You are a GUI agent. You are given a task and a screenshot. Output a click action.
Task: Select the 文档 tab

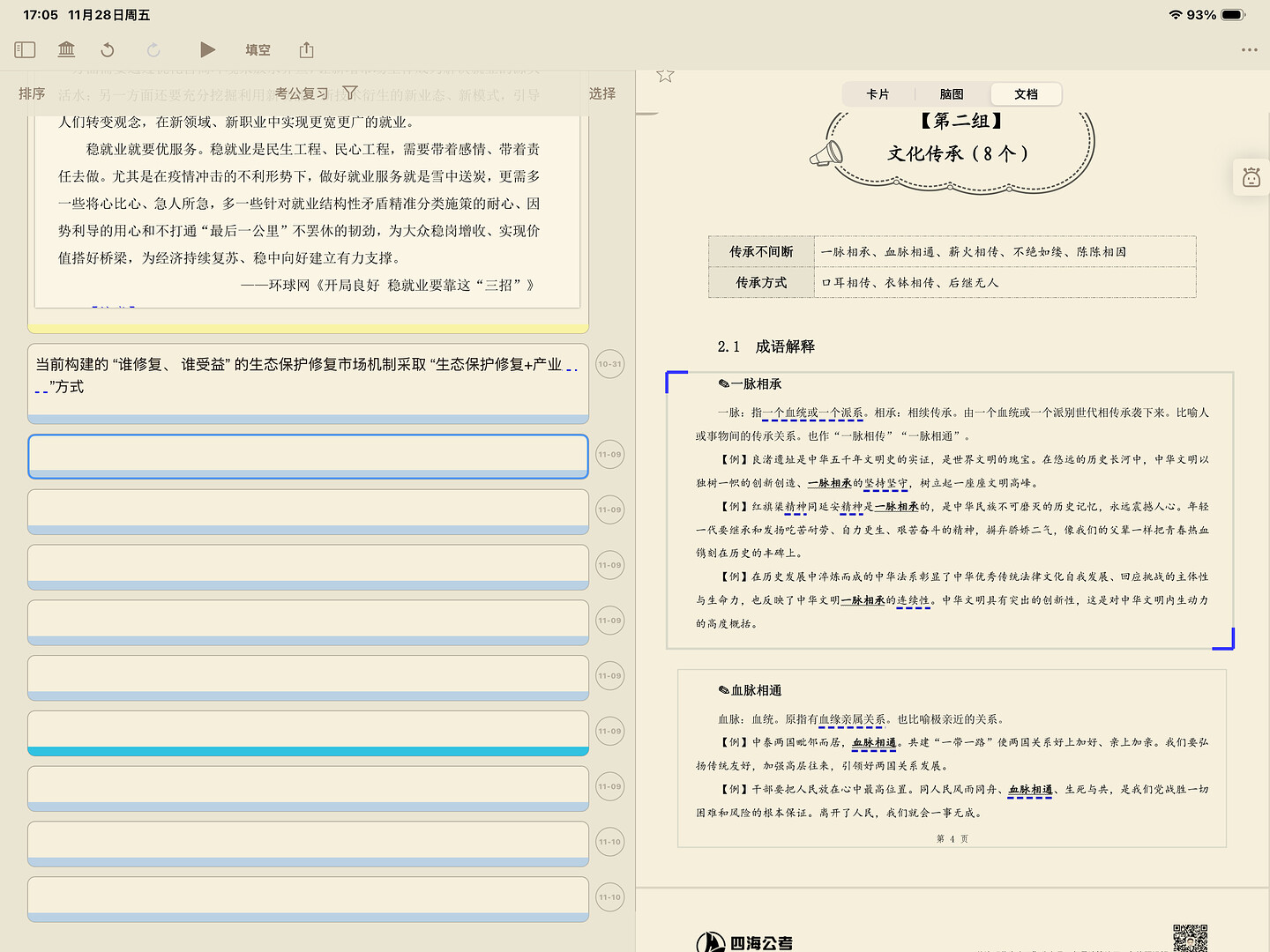1026,94
